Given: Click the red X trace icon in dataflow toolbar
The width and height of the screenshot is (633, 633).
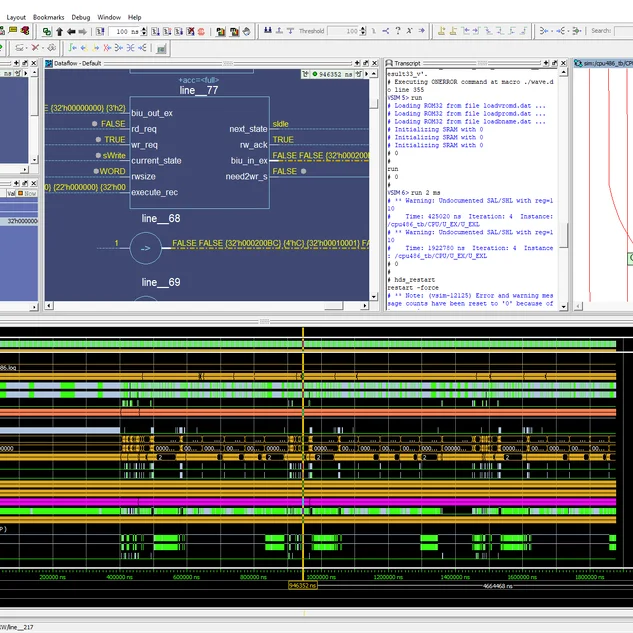Looking at the screenshot, I should point(107,48).
